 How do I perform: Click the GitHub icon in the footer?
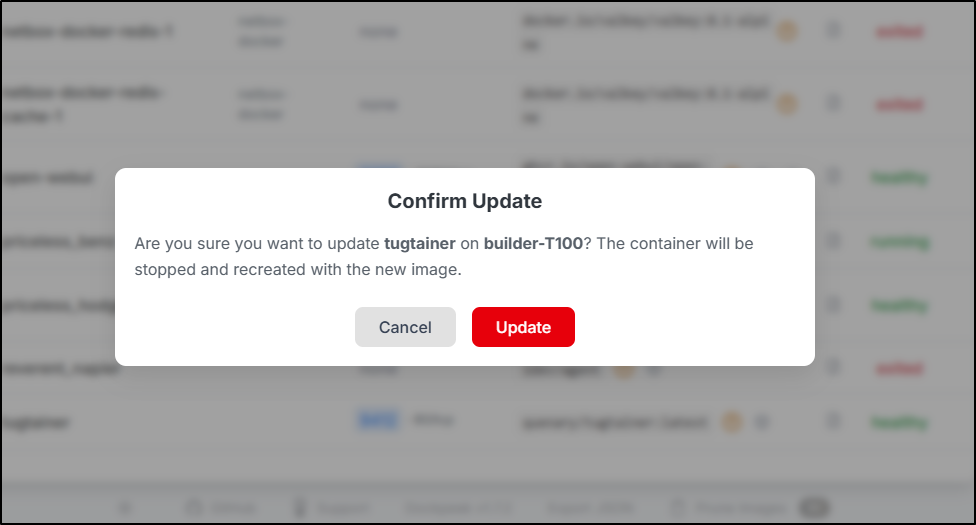[194, 508]
